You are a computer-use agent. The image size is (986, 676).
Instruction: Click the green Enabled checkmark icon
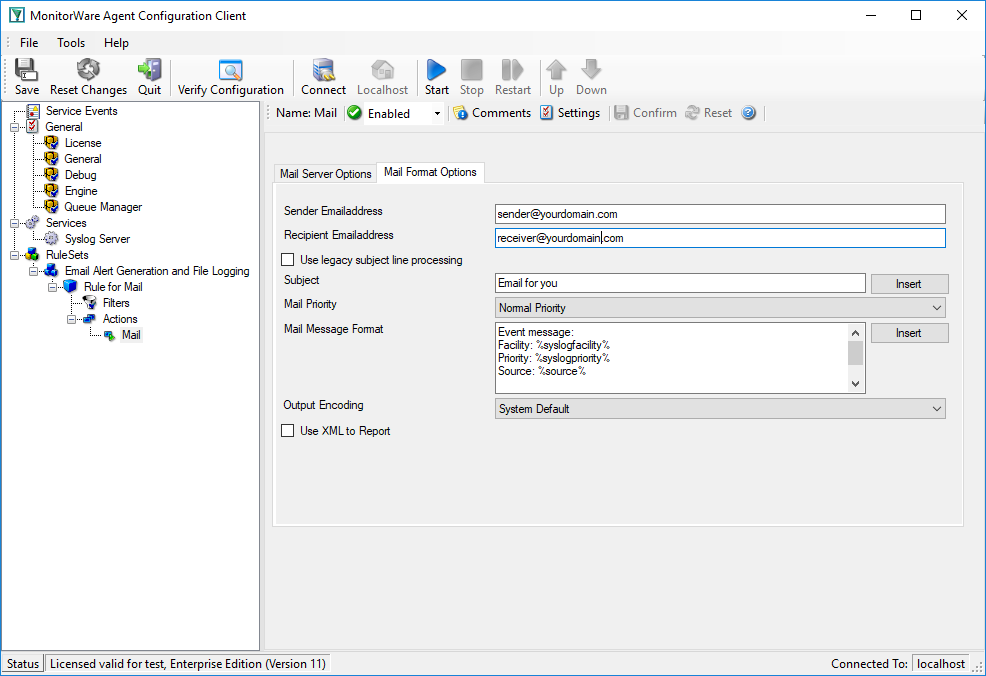pyautogui.click(x=355, y=113)
